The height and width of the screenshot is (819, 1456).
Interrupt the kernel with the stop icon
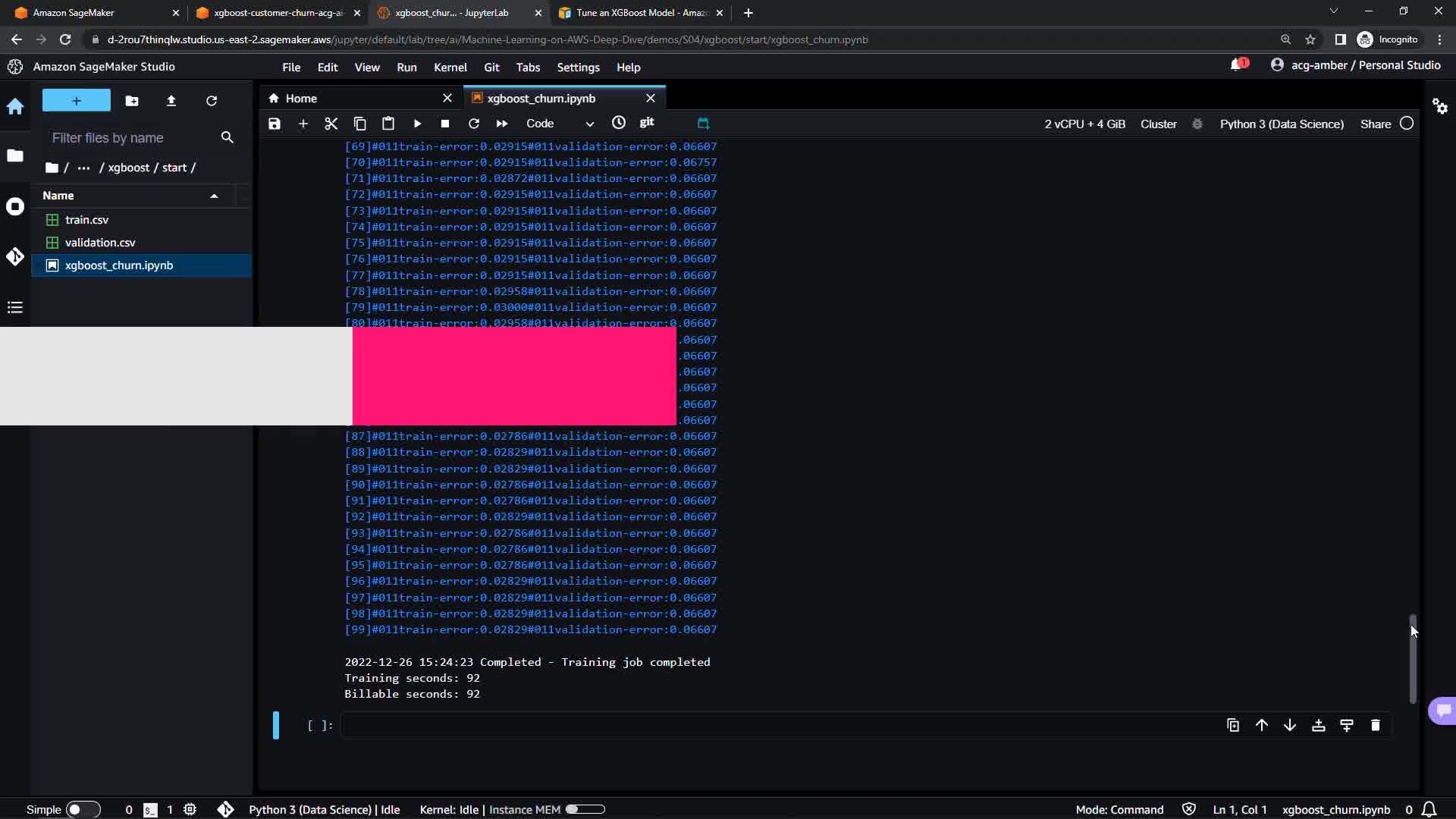(x=445, y=124)
